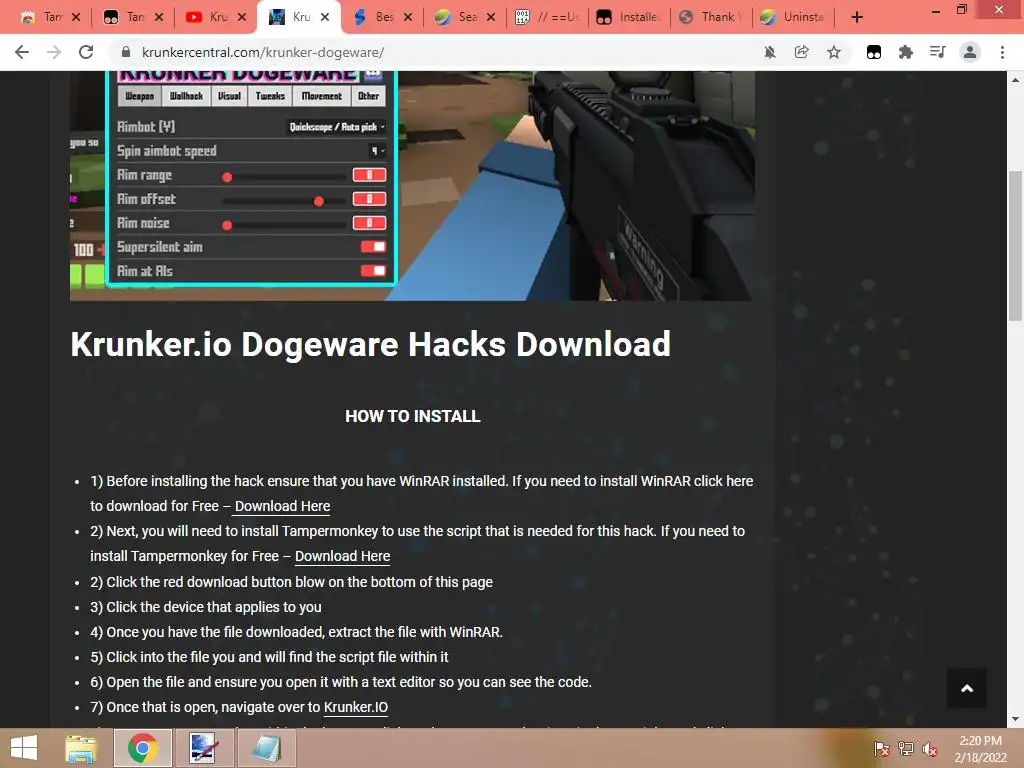The width and height of the screenshot is (1024, 768).
Task: Expand the Aimbot Quickscope / Auto pick dropdown
Action: coord(337,127)
